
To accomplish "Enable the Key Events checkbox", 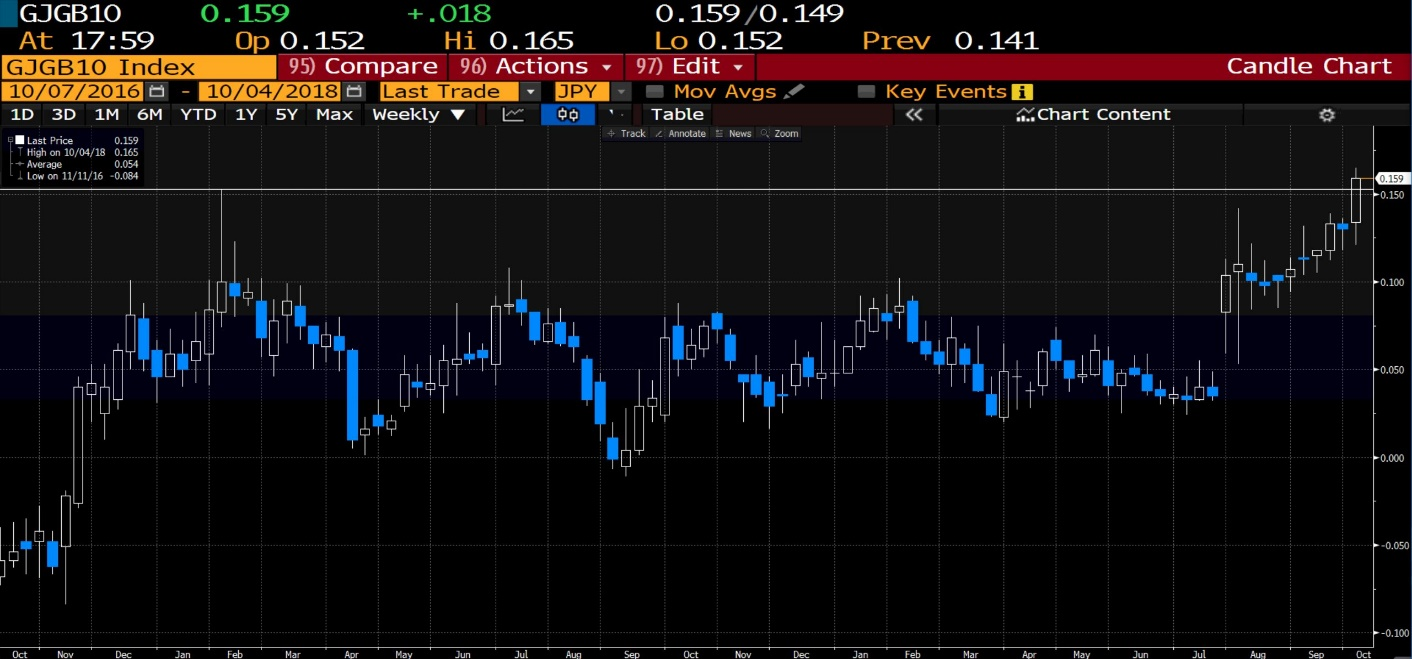I will pyautogui.click(x=866, y=91).
